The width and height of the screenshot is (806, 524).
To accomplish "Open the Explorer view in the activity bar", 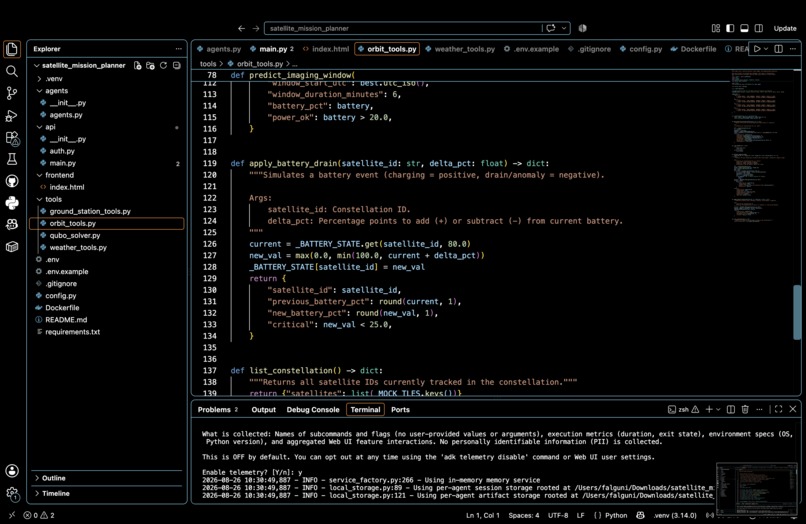I will (12, 49).
